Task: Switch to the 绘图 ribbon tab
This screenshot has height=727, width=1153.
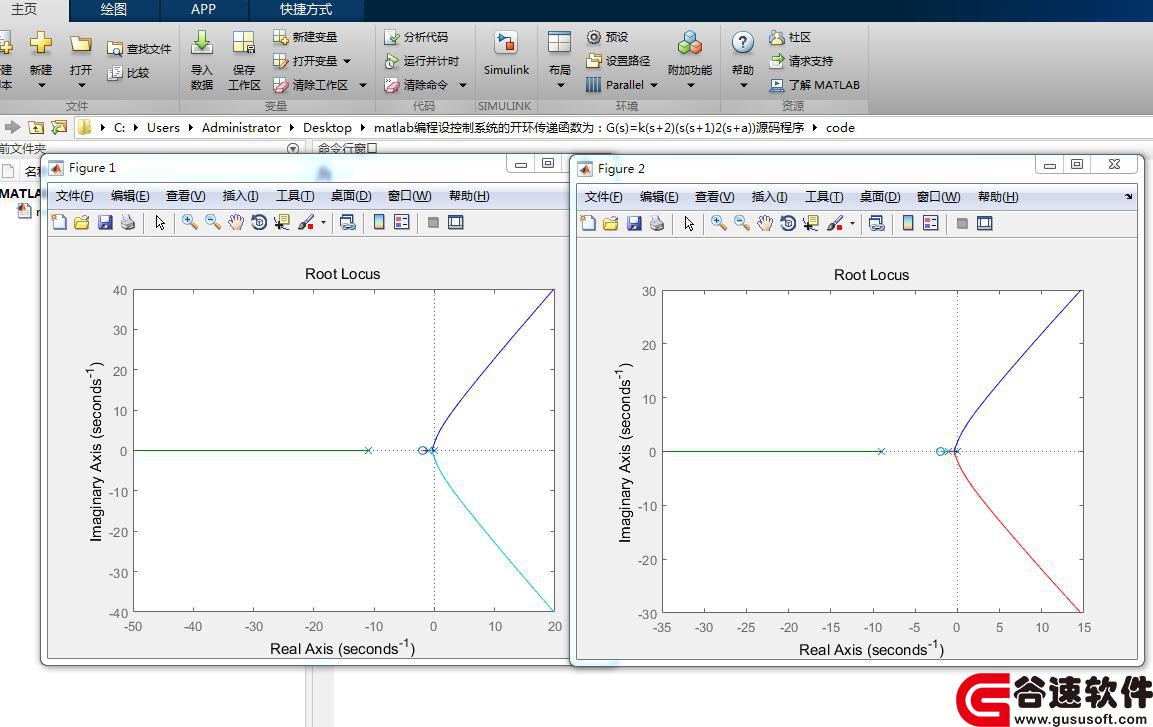Action: coord(113,10)
